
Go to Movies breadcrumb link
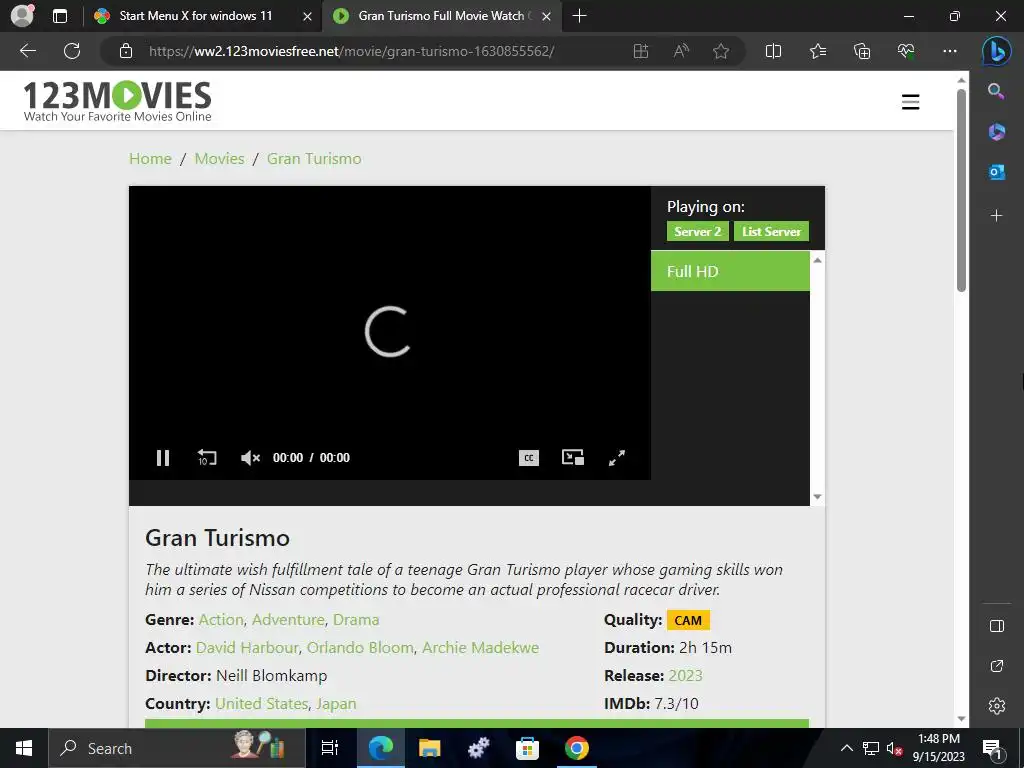(219, 159)
